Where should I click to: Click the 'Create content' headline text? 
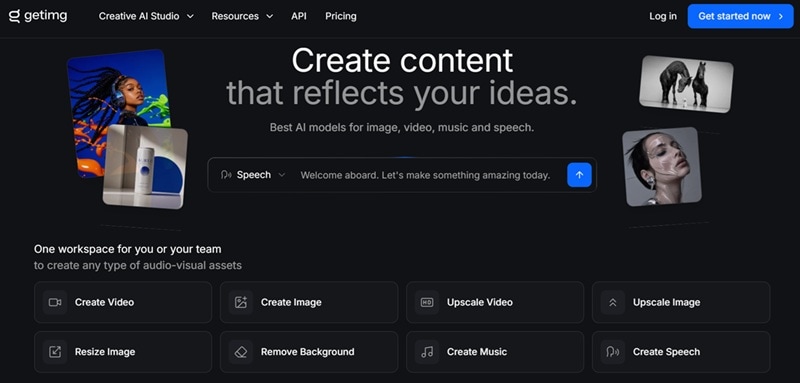coord(402,61)
